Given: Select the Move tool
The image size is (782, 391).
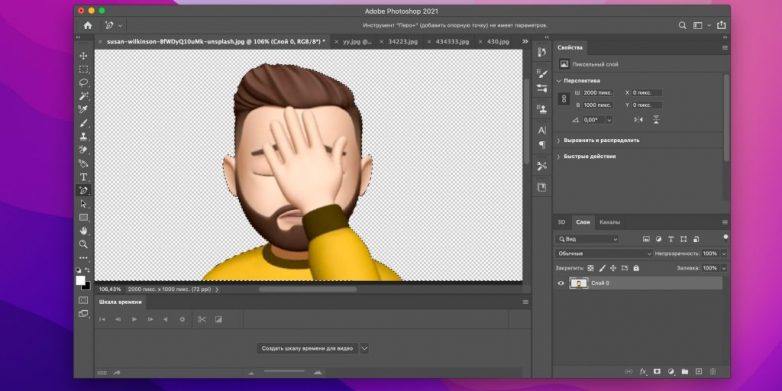Looking at the screenshot, I should 83,56.
